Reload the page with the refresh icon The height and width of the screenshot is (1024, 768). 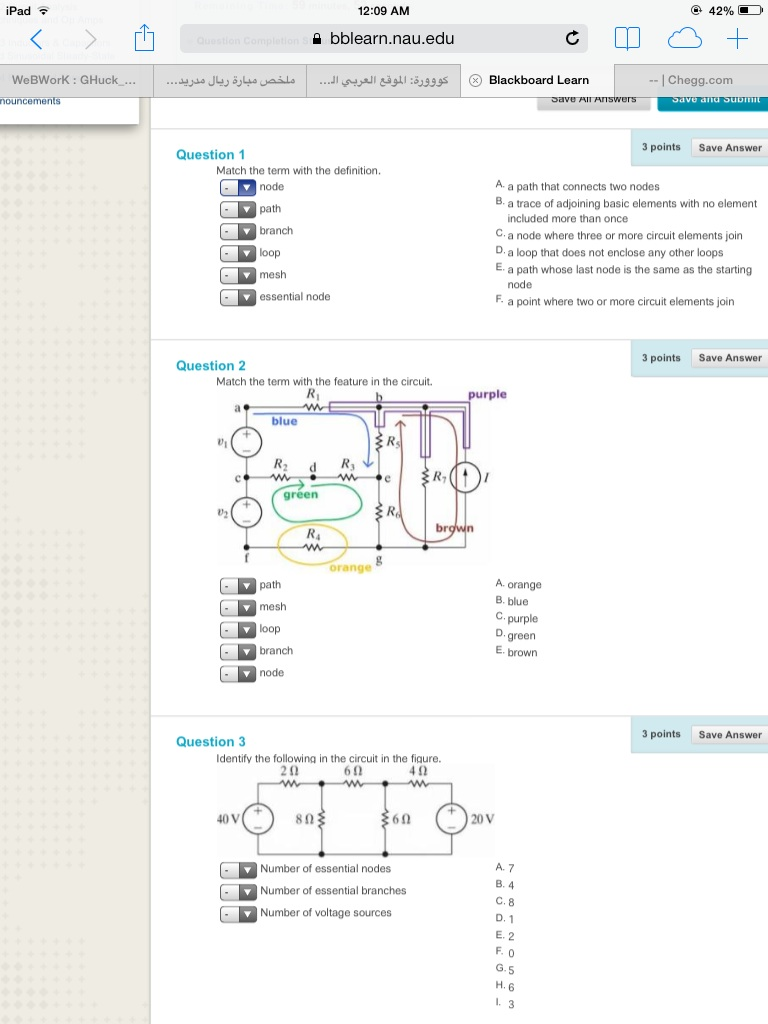pyautogui.click(x=572, y=39)
